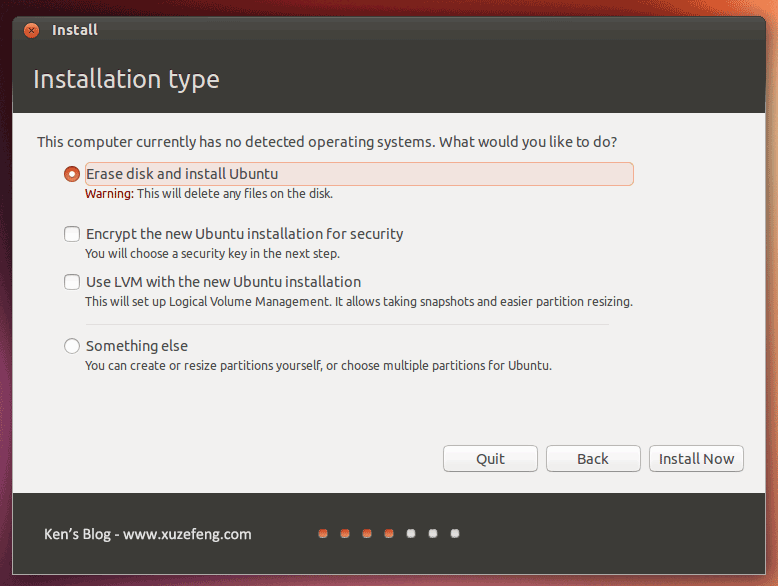Close the Install window

[31, 30]
